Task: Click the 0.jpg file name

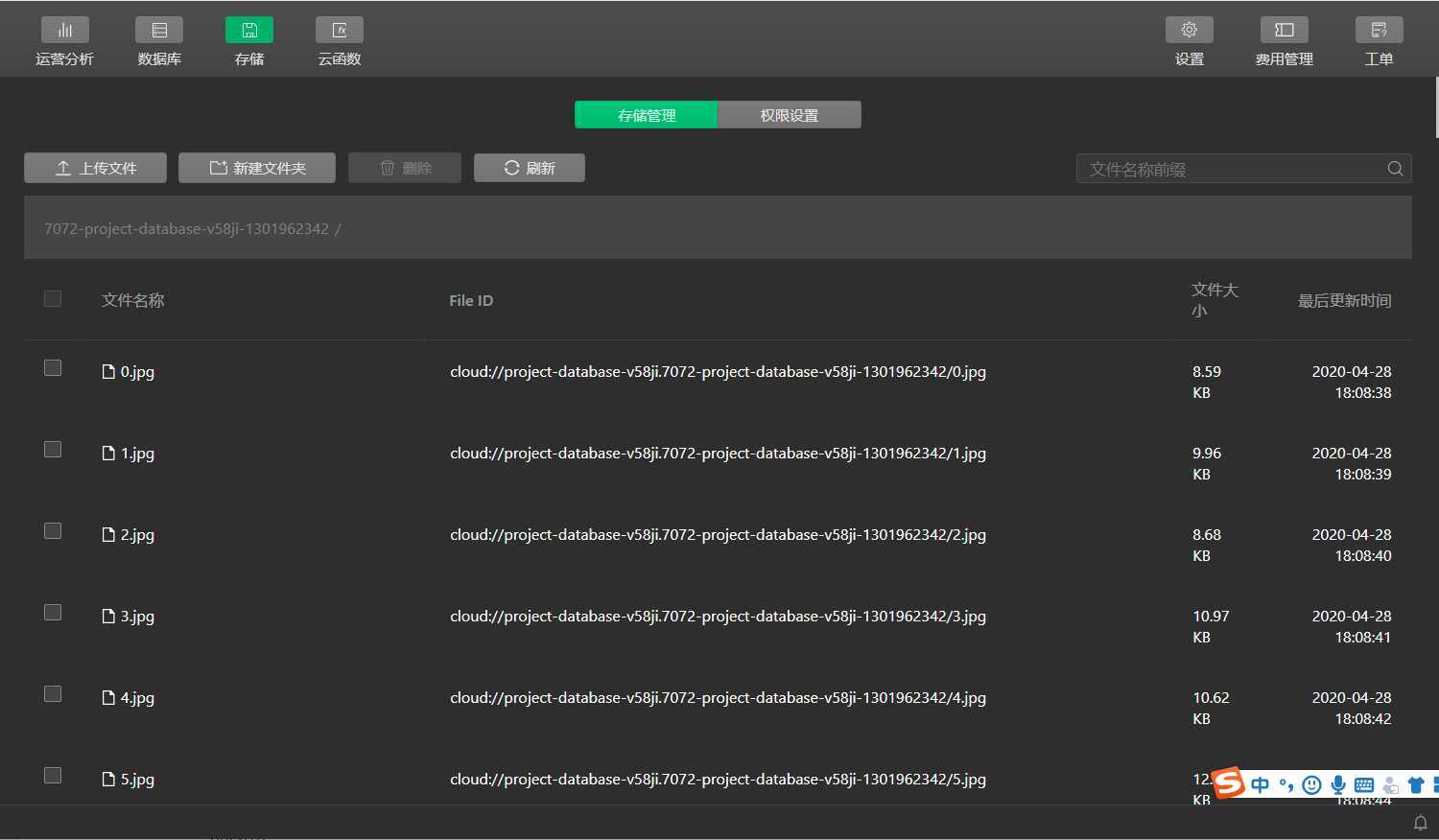Action: pos(137,372)
